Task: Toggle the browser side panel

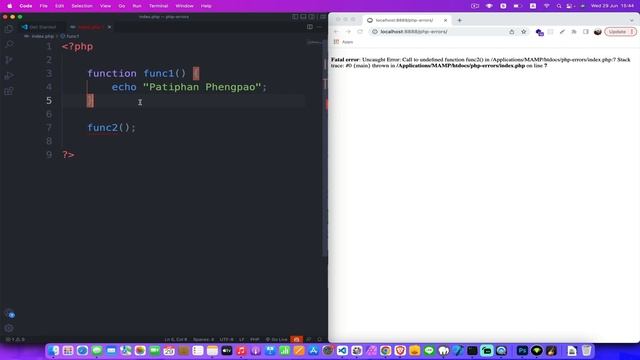Action: pos(586,31)
